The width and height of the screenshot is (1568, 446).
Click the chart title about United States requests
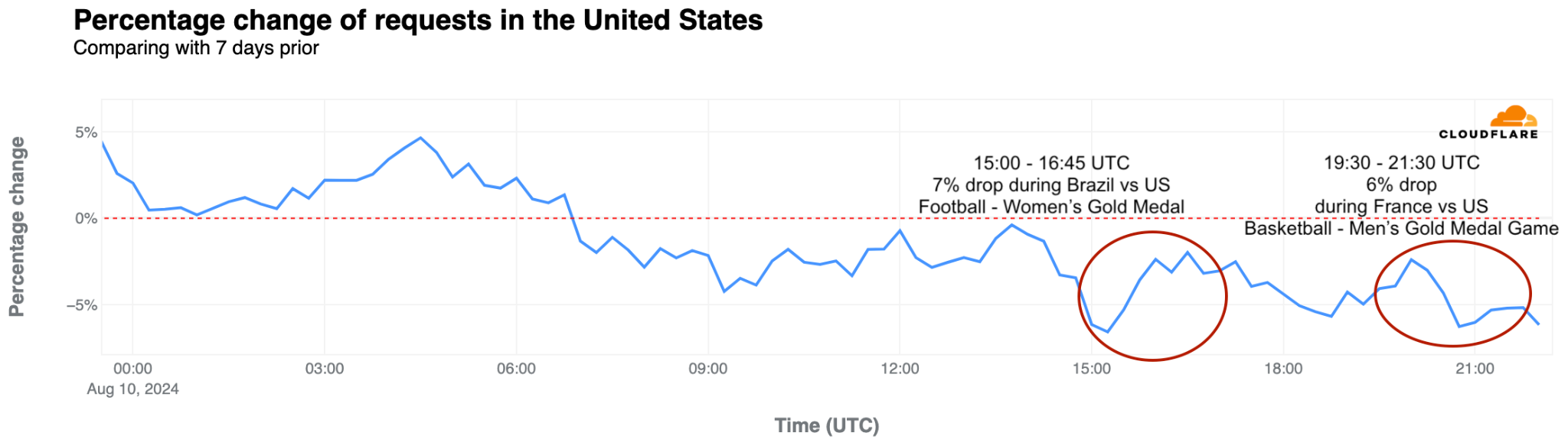[418, 21]
